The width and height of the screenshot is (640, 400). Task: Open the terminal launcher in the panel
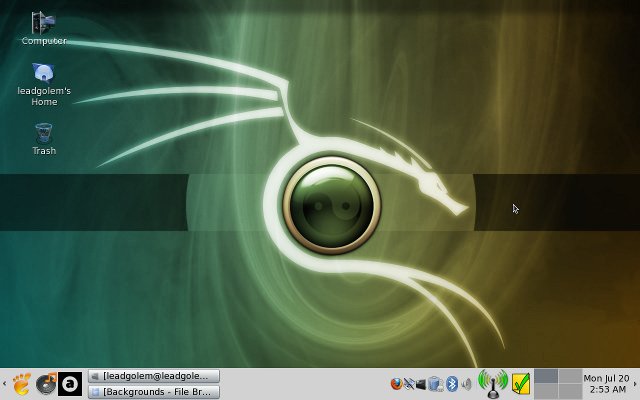[x=421, y=384]
